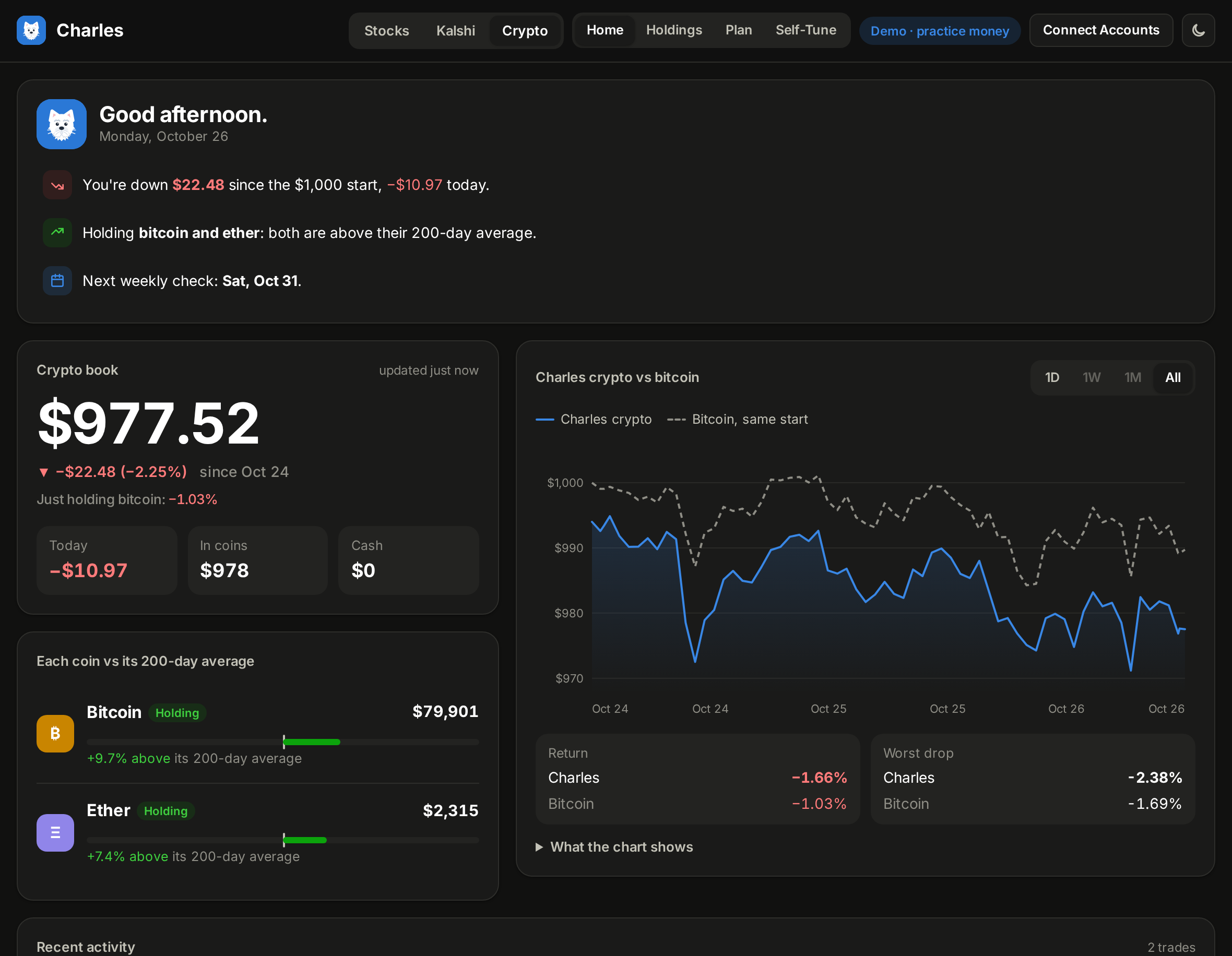Image resolution: width=1232 pixels, height=956 pixels.
Task: Click the 'In coins $978' card
Action: [x=257, y=559]
